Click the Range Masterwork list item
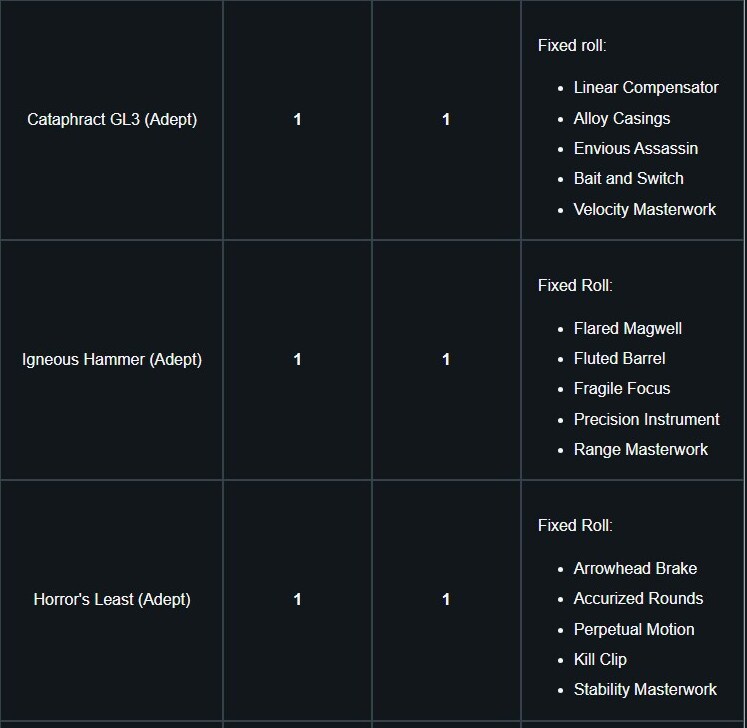 tap(641, 449)
